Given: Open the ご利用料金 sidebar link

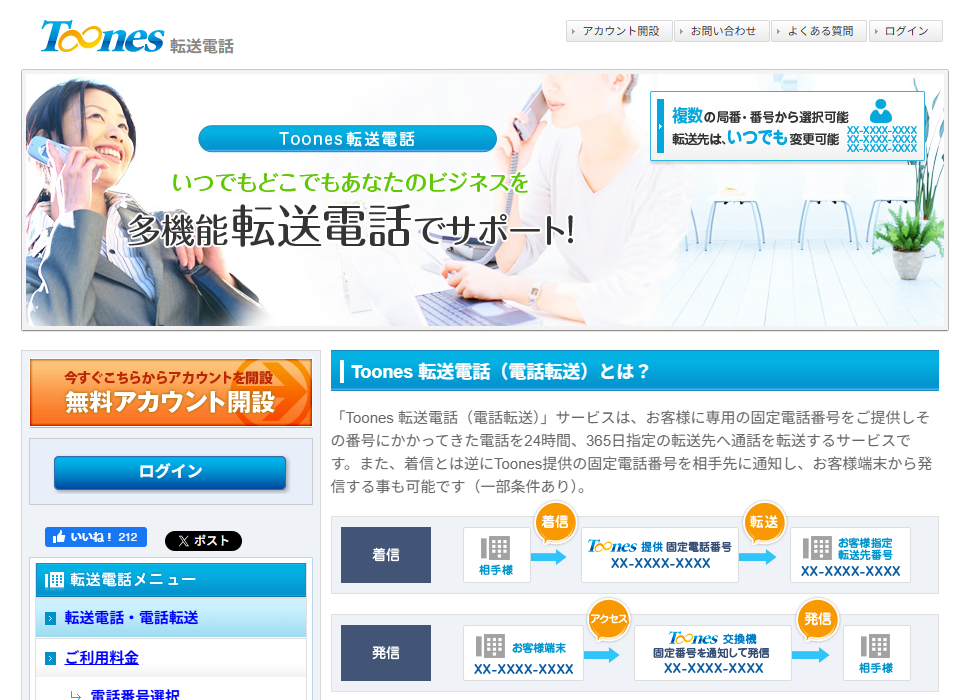Looking at the screenshot, I should (x=101, y=658).
